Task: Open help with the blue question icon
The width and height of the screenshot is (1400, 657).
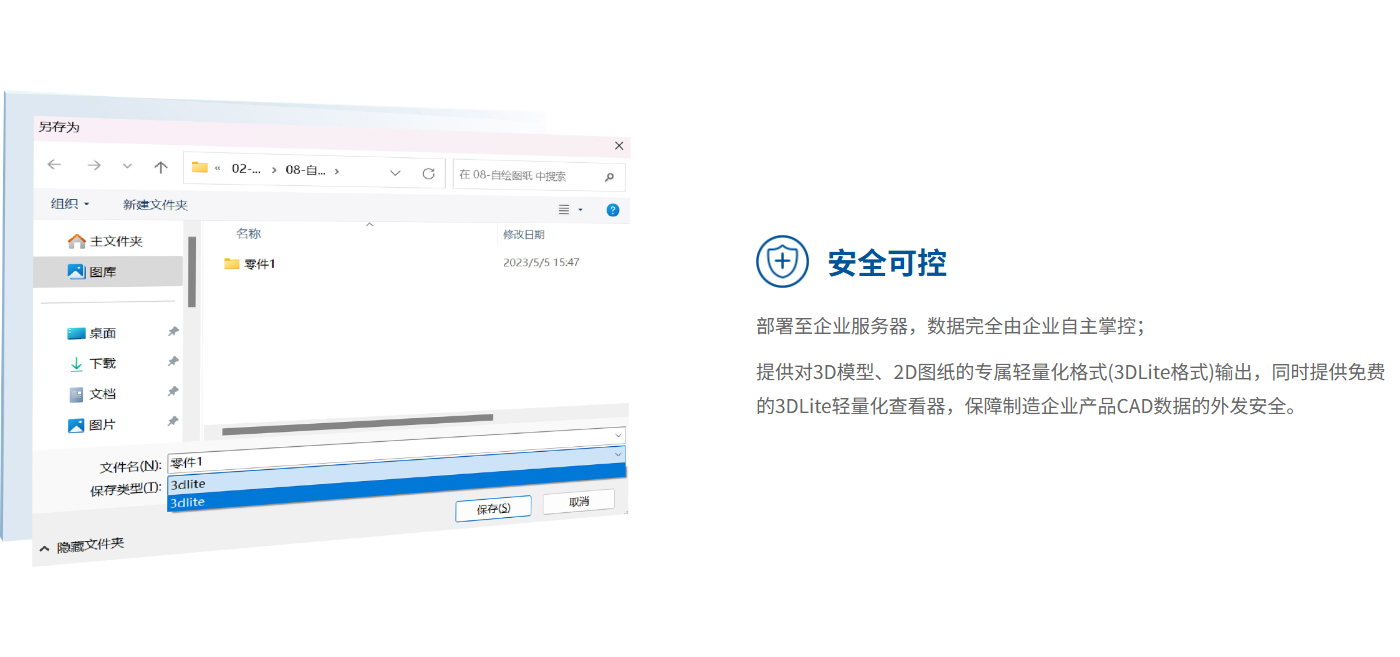Action: coord(613,210)
